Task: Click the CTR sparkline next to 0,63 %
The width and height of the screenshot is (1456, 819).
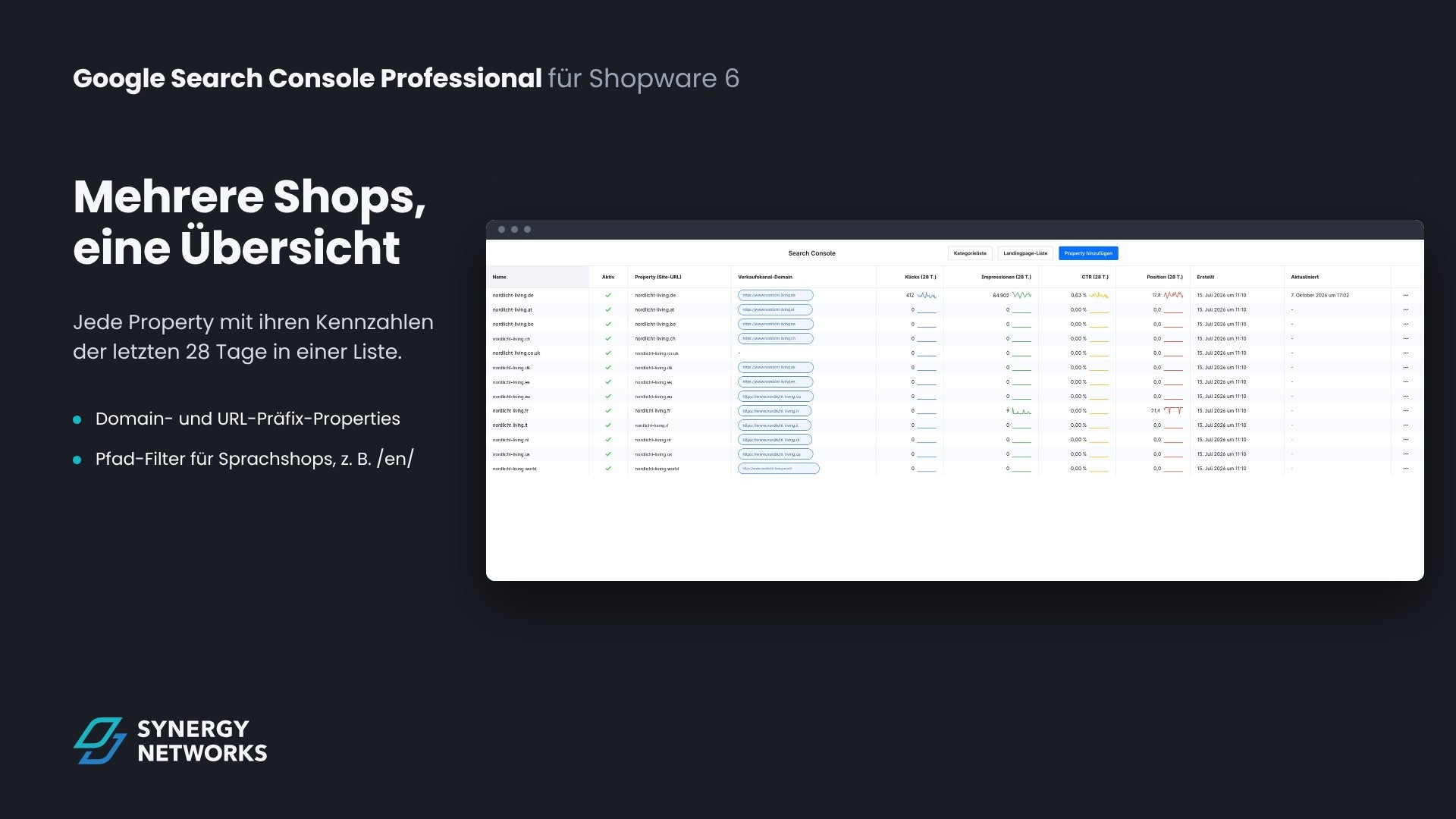Action: coord(1099,295)
